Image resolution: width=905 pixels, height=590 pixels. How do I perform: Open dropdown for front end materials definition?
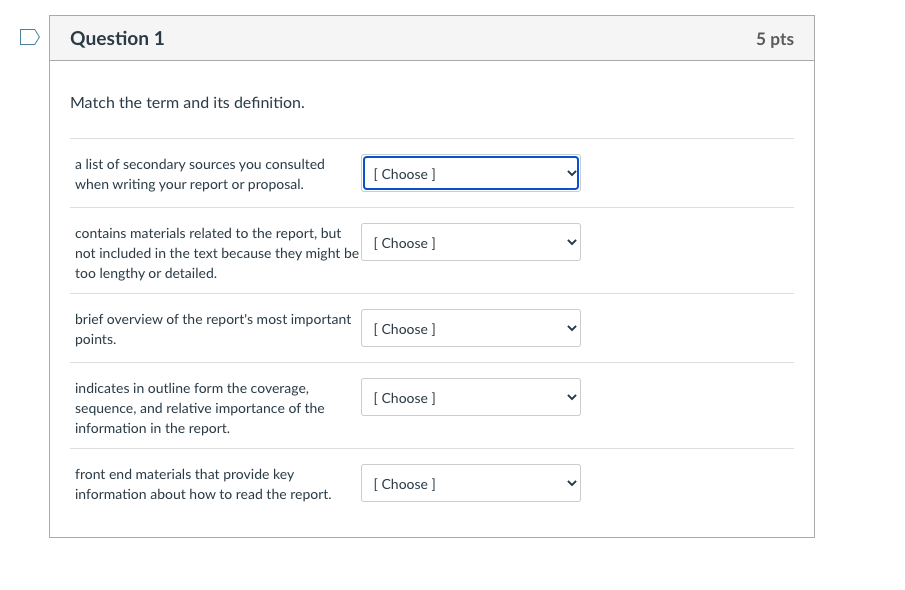coord(471,483)
